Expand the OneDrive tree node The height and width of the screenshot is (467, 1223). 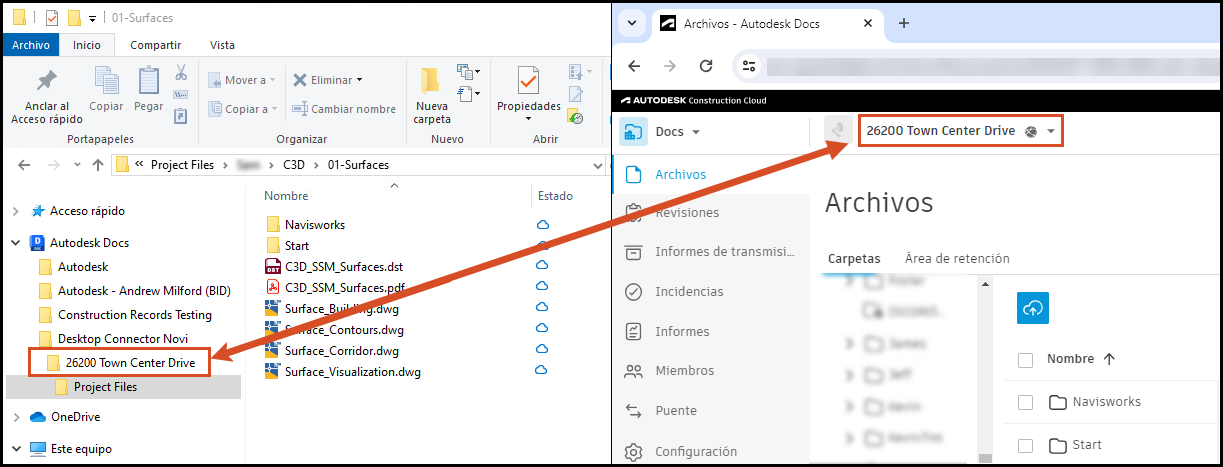(x=16, y=417)
